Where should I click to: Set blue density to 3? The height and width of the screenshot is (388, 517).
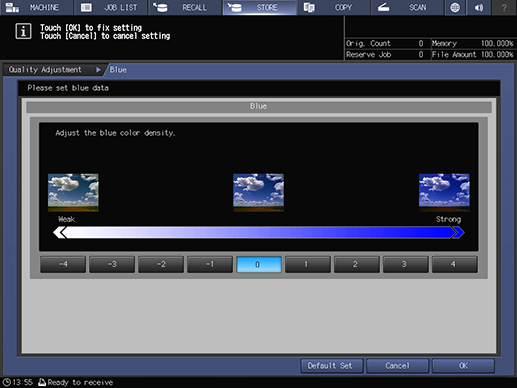406,264
